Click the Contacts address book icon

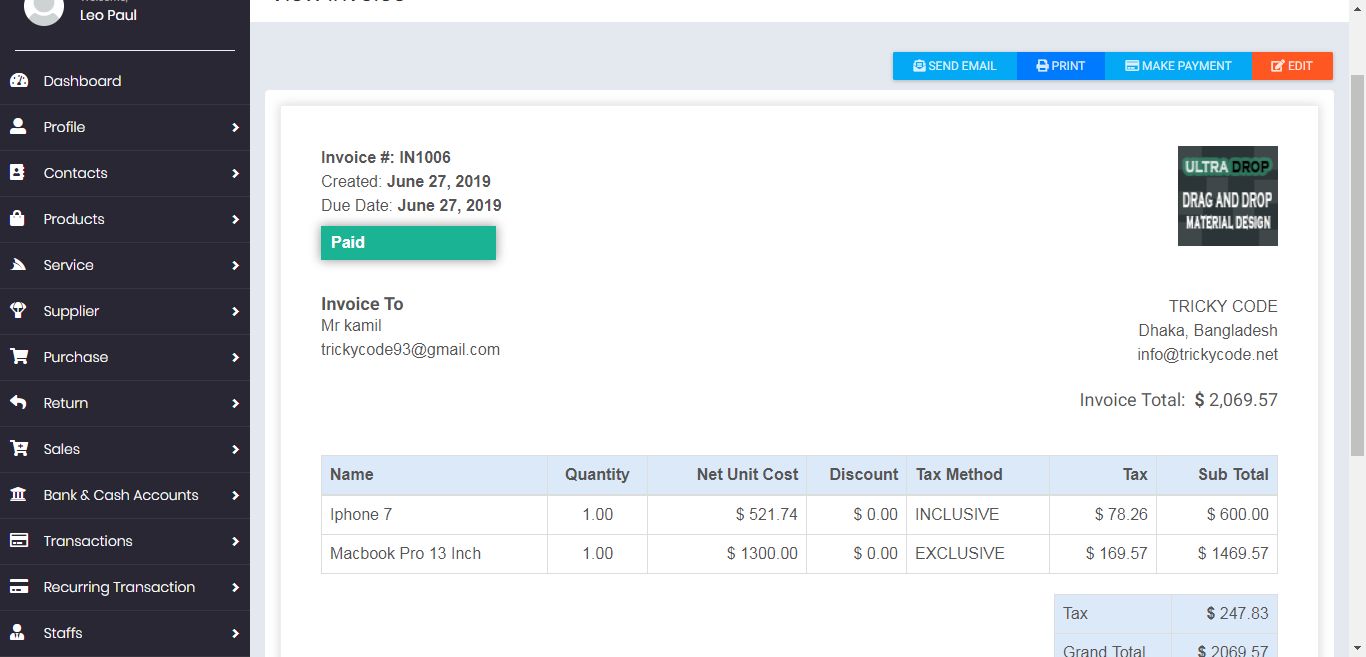click(x=18, y=173)
